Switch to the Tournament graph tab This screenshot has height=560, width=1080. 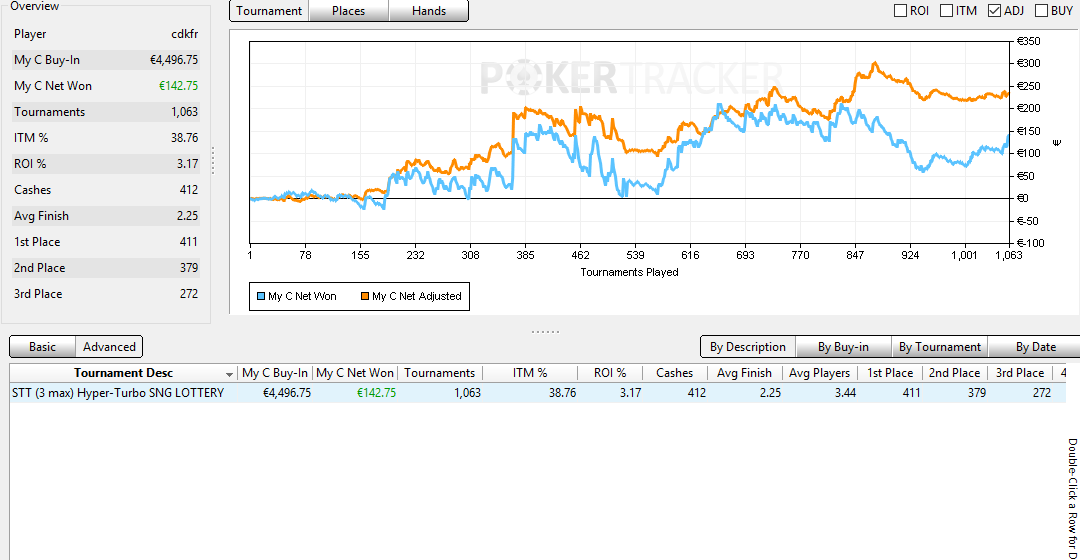coord(269,11)
